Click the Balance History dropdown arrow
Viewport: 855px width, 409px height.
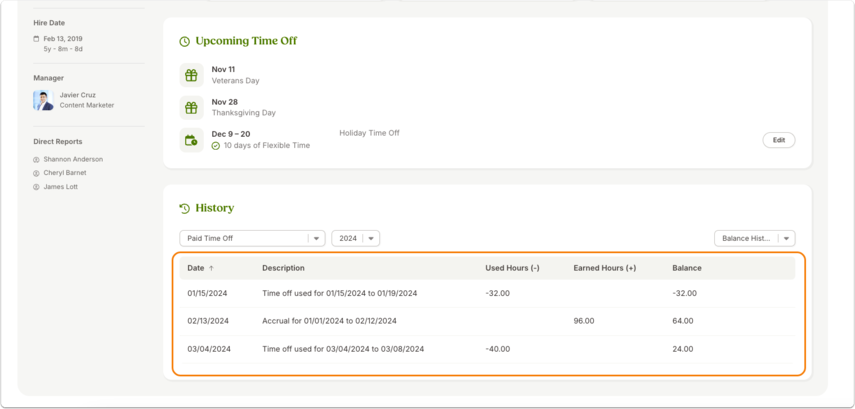tap(786, 239)
